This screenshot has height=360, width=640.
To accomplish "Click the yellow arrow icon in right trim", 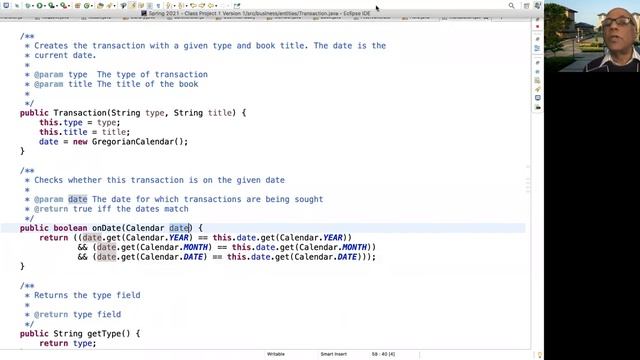I will pos(538,89).
